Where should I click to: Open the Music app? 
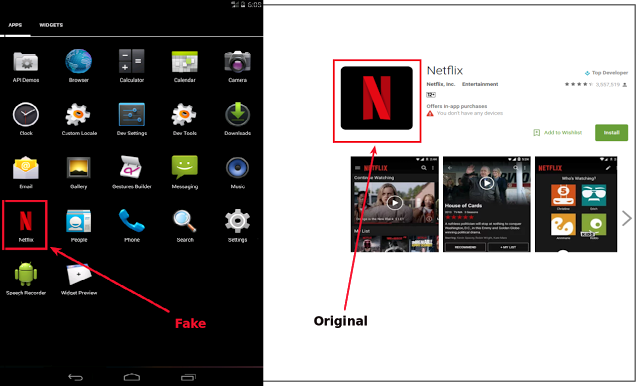click(238, 172)
